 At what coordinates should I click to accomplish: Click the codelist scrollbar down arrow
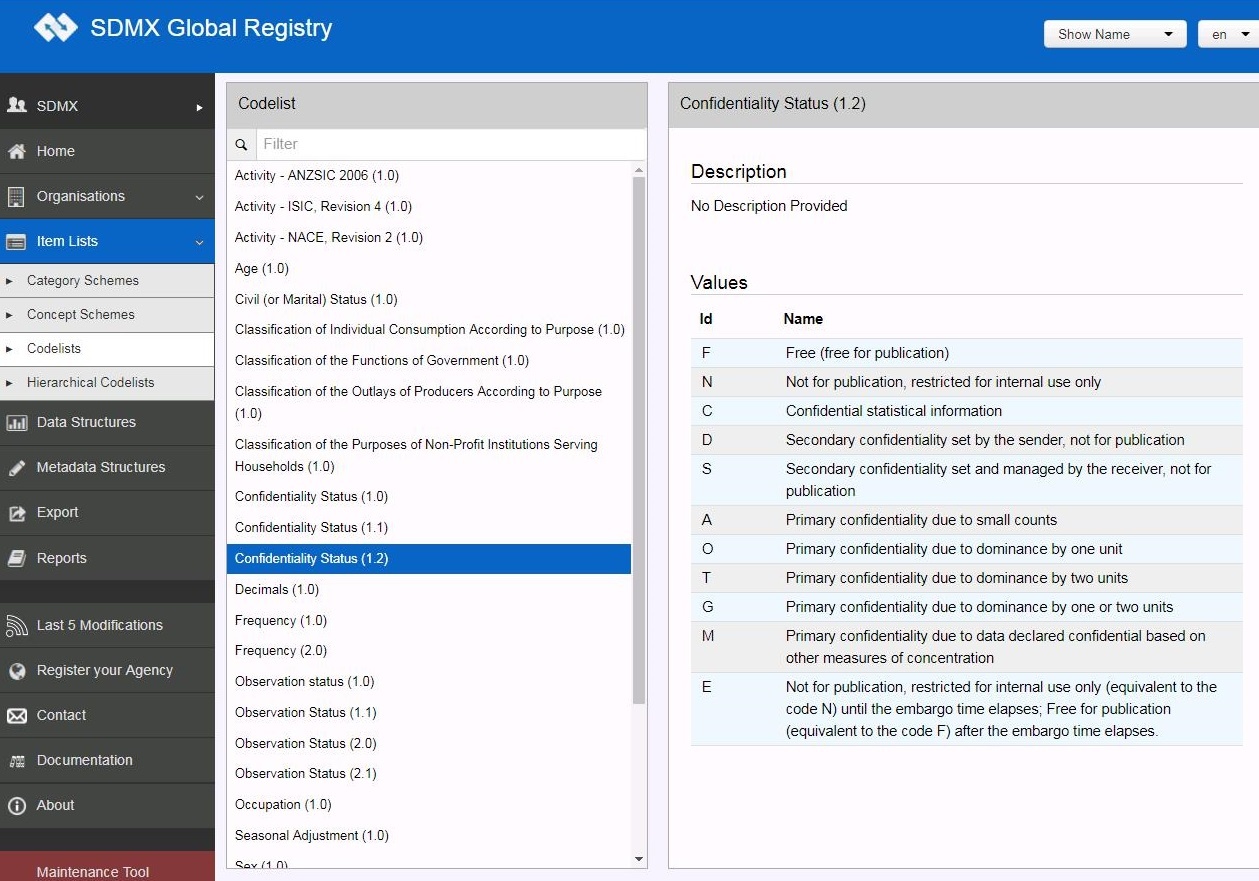[639, 859]
